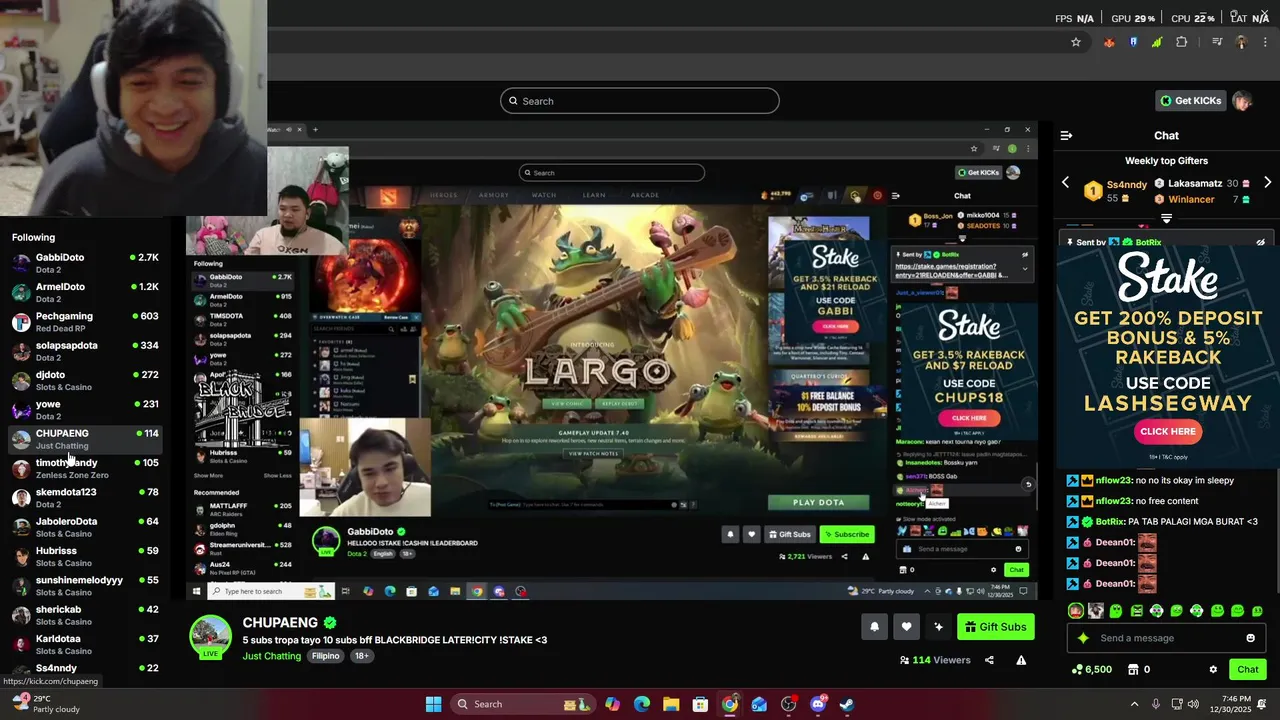The height and width of the screenshot is (720, 1280).
Task: Open timothyandy channel in sidebar
Action: pos(84,468)
